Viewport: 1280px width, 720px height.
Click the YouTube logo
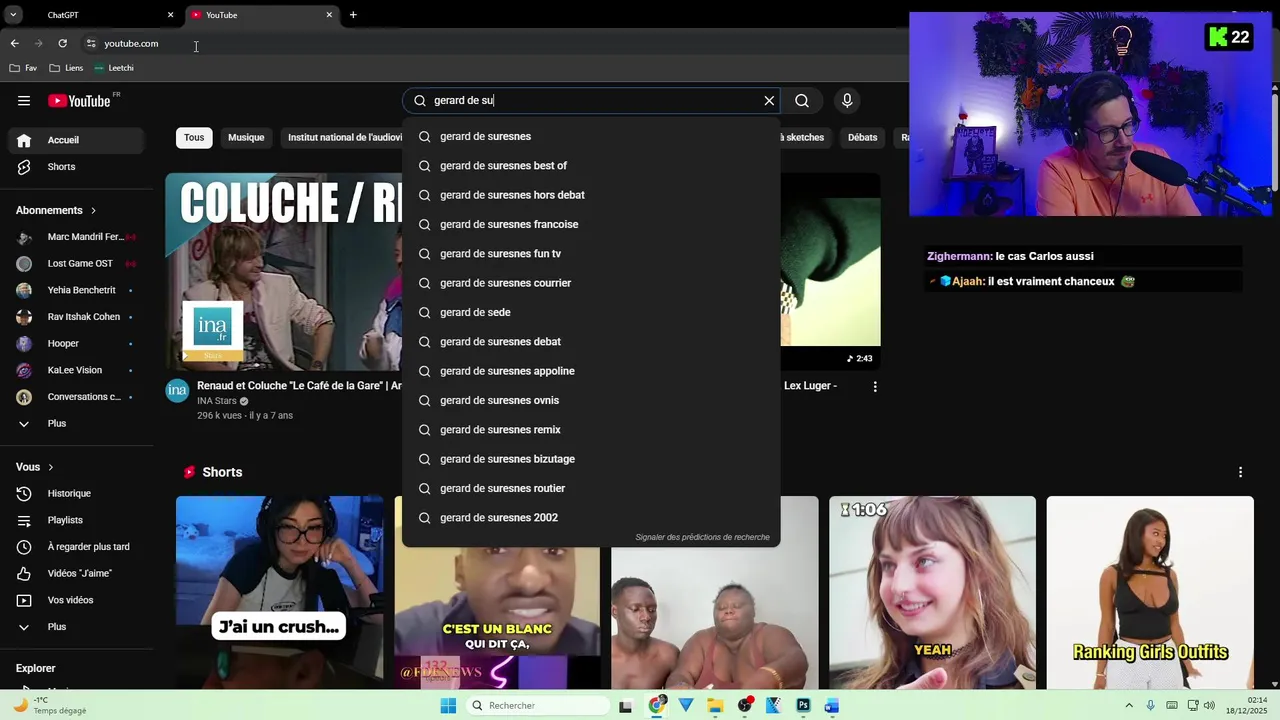pos(79,101)
